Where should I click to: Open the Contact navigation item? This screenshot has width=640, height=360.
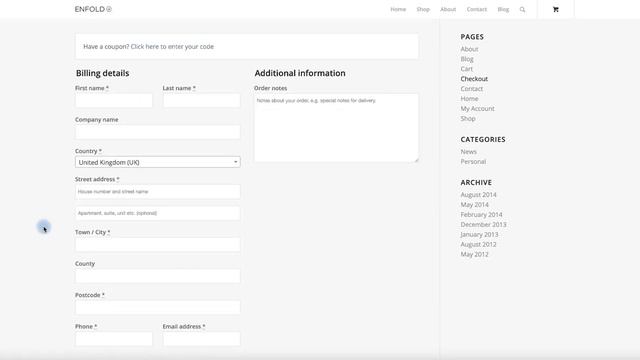477,9
